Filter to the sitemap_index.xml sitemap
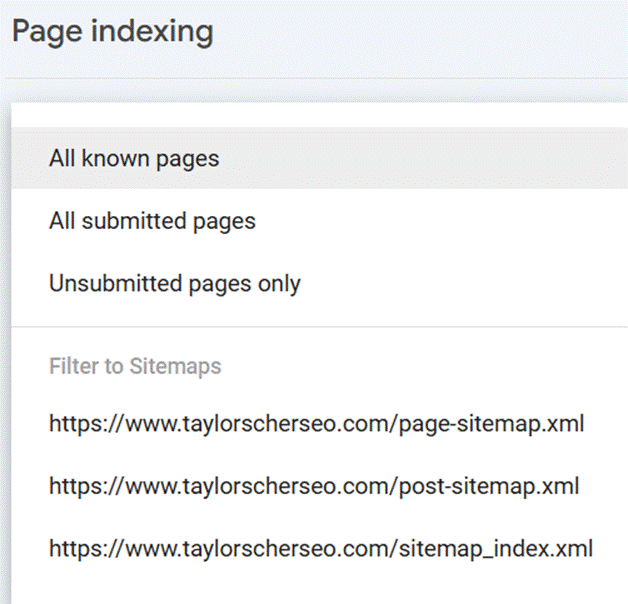Screen dimensions: 628x604 point(320,549)
